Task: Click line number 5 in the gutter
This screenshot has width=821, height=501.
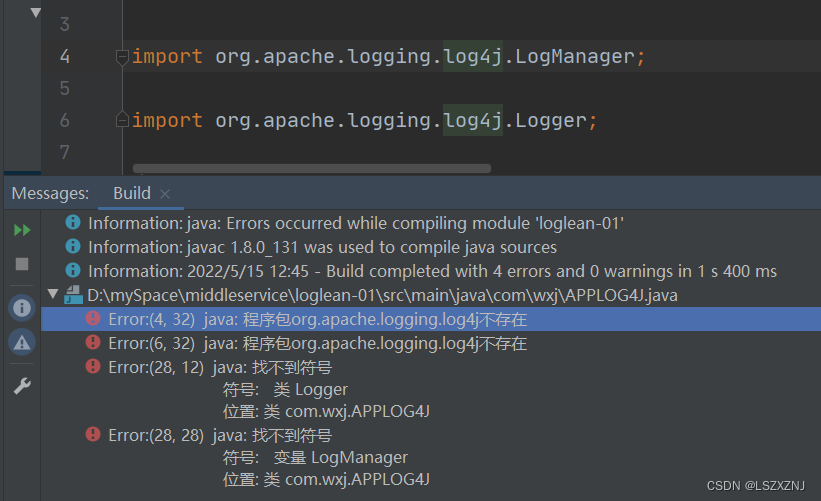Action: pyautogui.click(x=64, y=88)
